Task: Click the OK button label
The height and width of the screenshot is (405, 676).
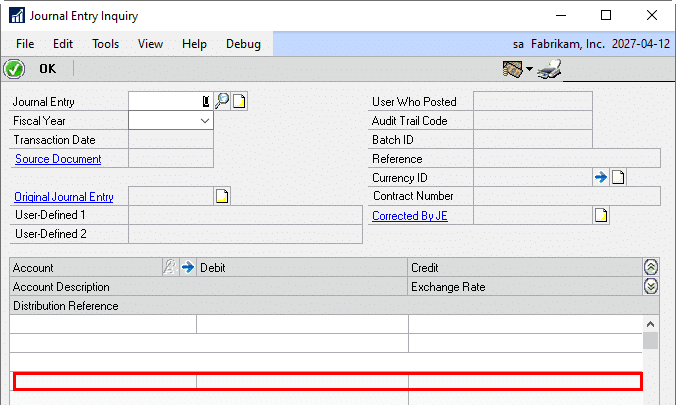Action: tap(47, 69)
